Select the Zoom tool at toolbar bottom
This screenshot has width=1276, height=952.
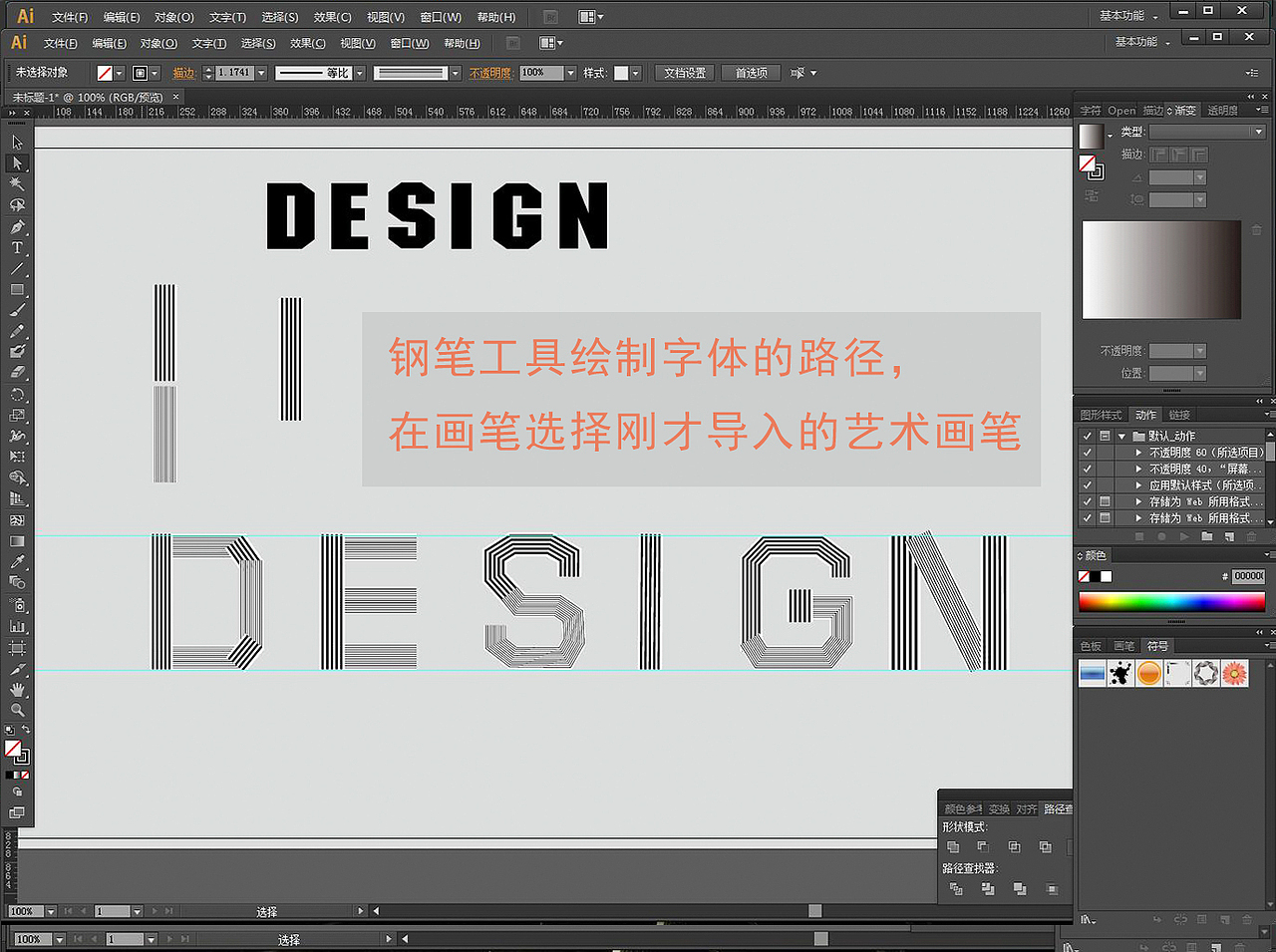(17, 711)
